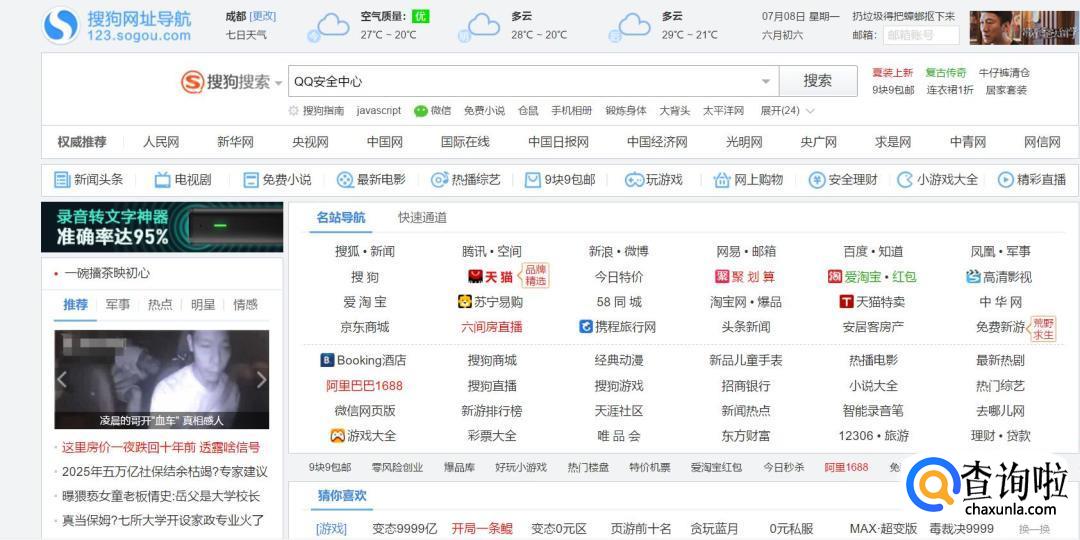
Task: Select the 情感 news tab
Action: click(x=245, y=304)
